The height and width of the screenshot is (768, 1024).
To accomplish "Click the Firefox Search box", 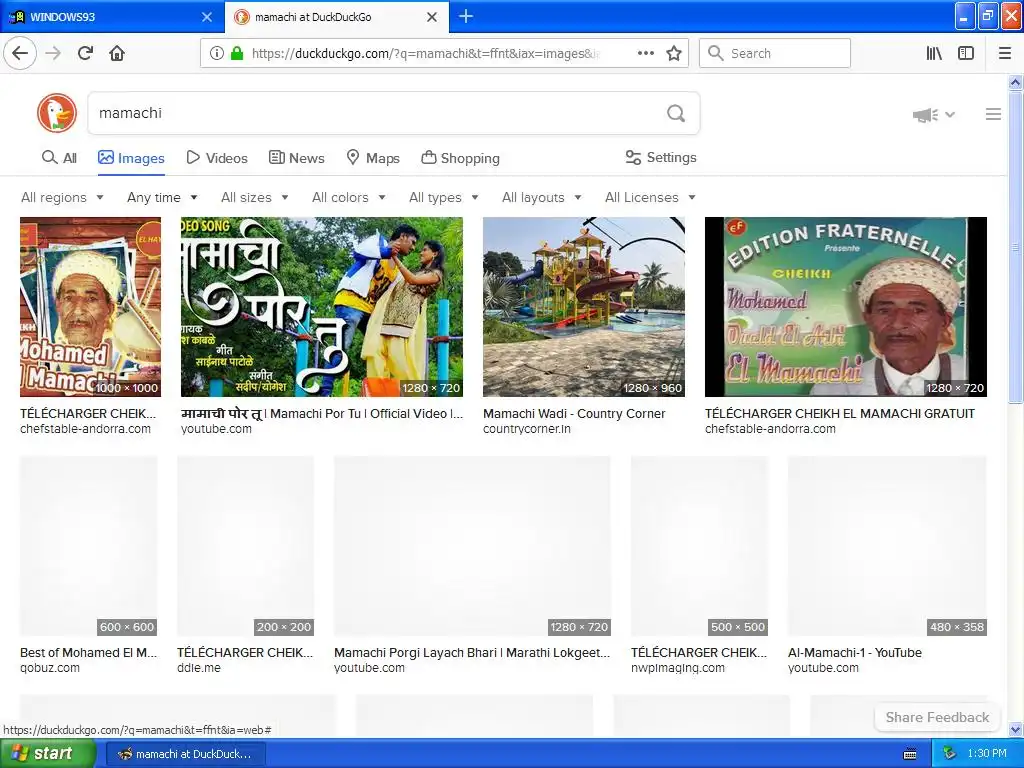I will [775, 54].
